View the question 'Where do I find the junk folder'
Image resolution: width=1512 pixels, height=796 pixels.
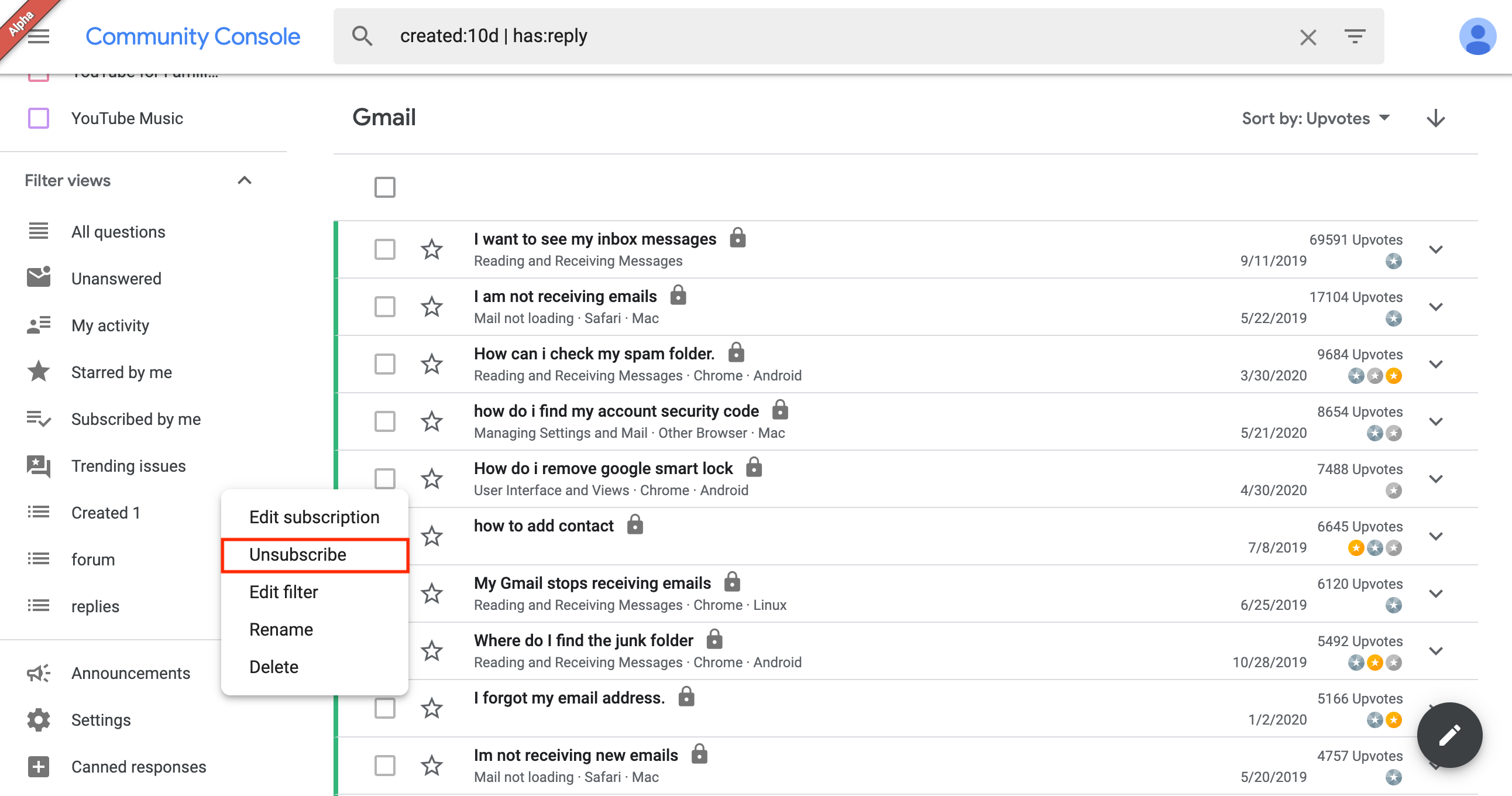(583, 640)
